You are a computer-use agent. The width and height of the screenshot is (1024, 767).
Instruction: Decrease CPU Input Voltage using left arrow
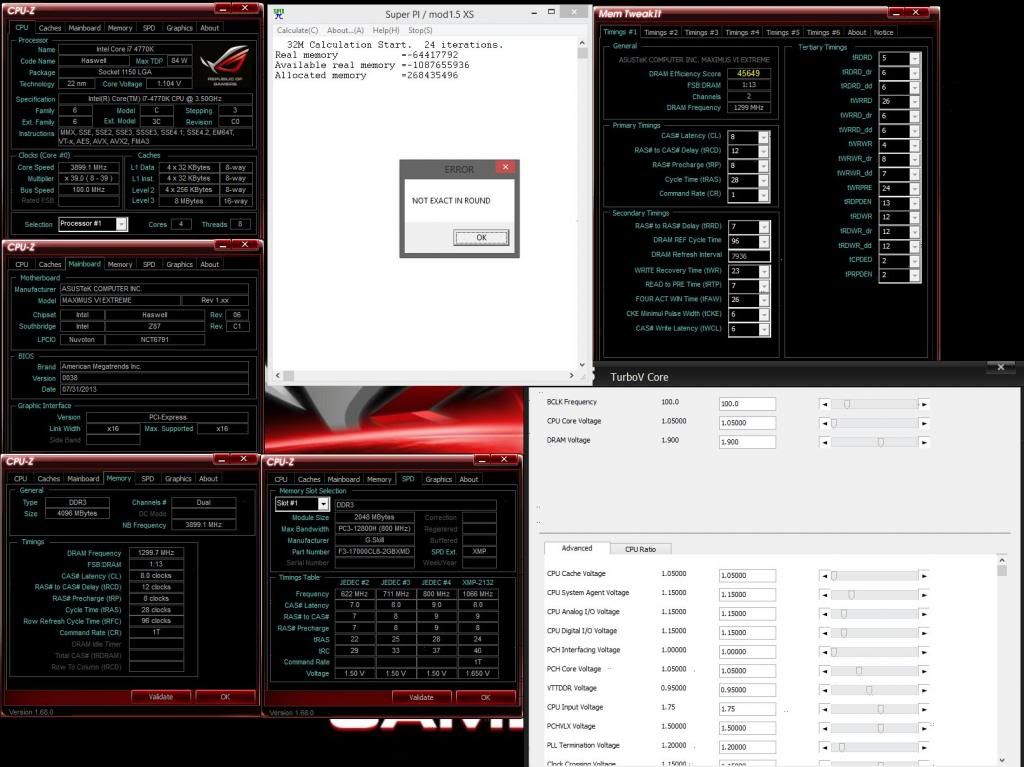pos(824,708)
